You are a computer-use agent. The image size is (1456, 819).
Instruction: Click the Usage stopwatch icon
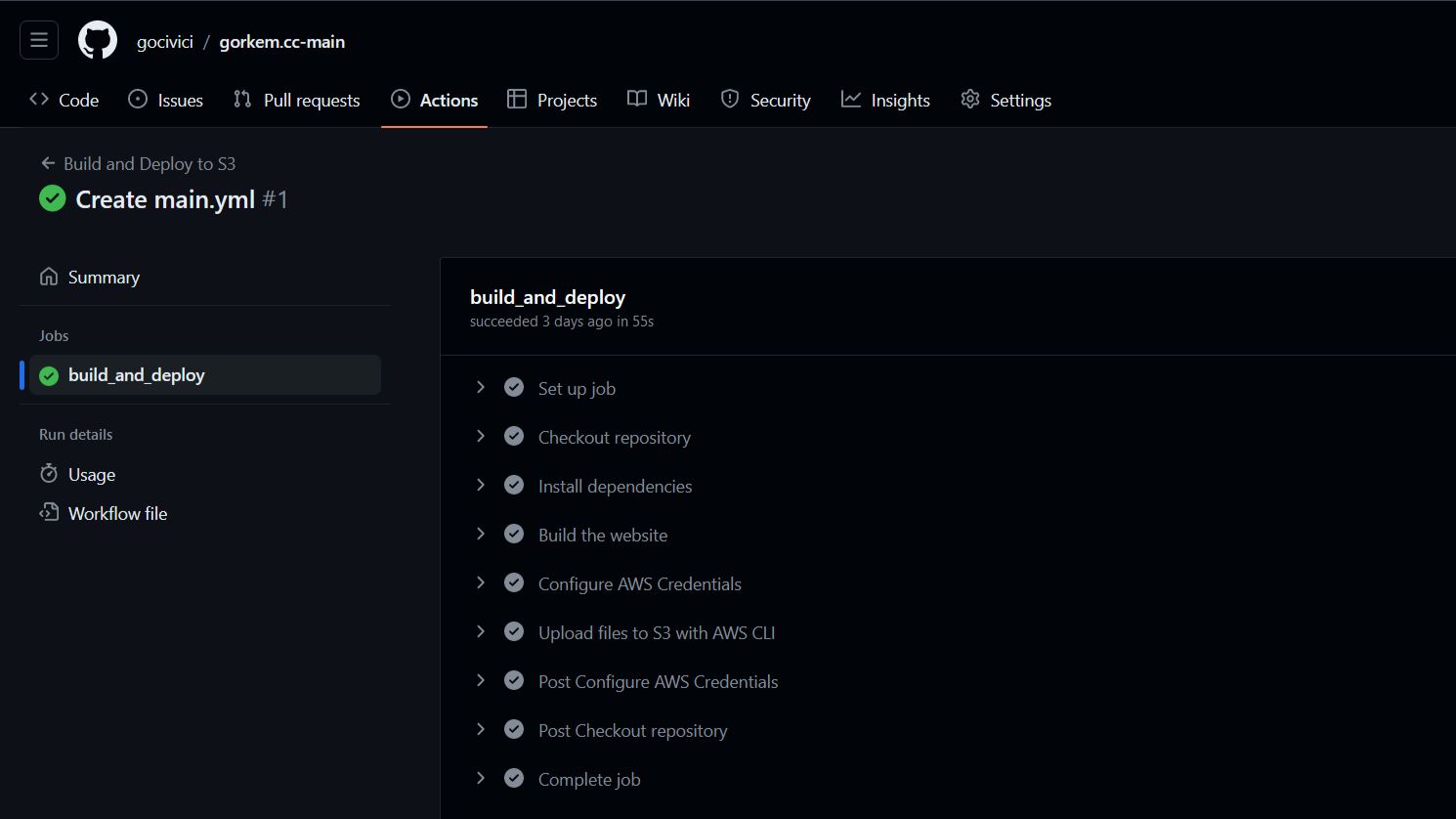[49, 474]
